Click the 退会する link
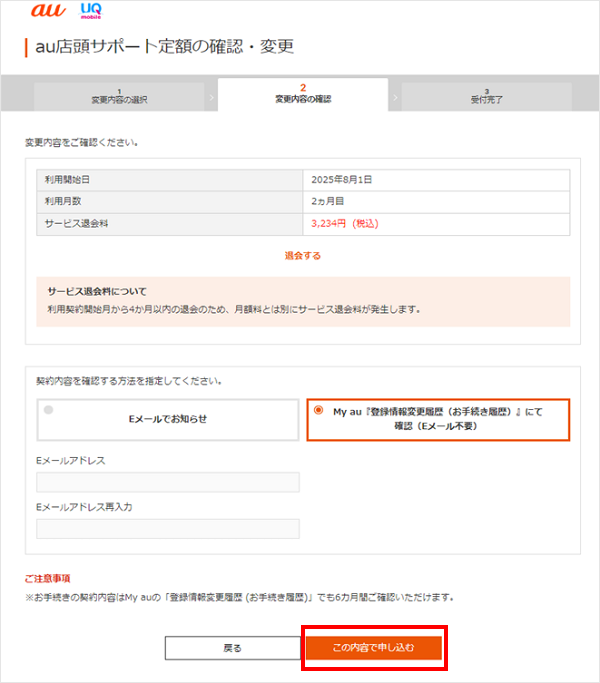 [302, 255]
